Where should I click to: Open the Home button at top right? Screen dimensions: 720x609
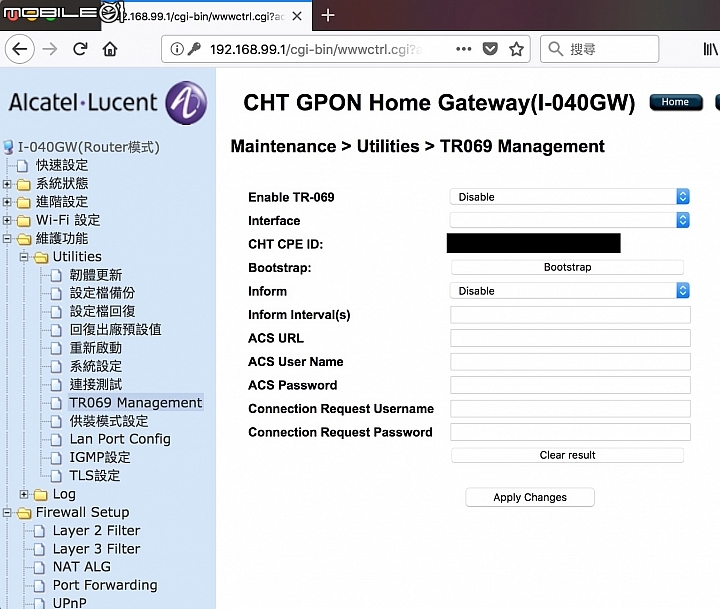click(x=675, y=102)
